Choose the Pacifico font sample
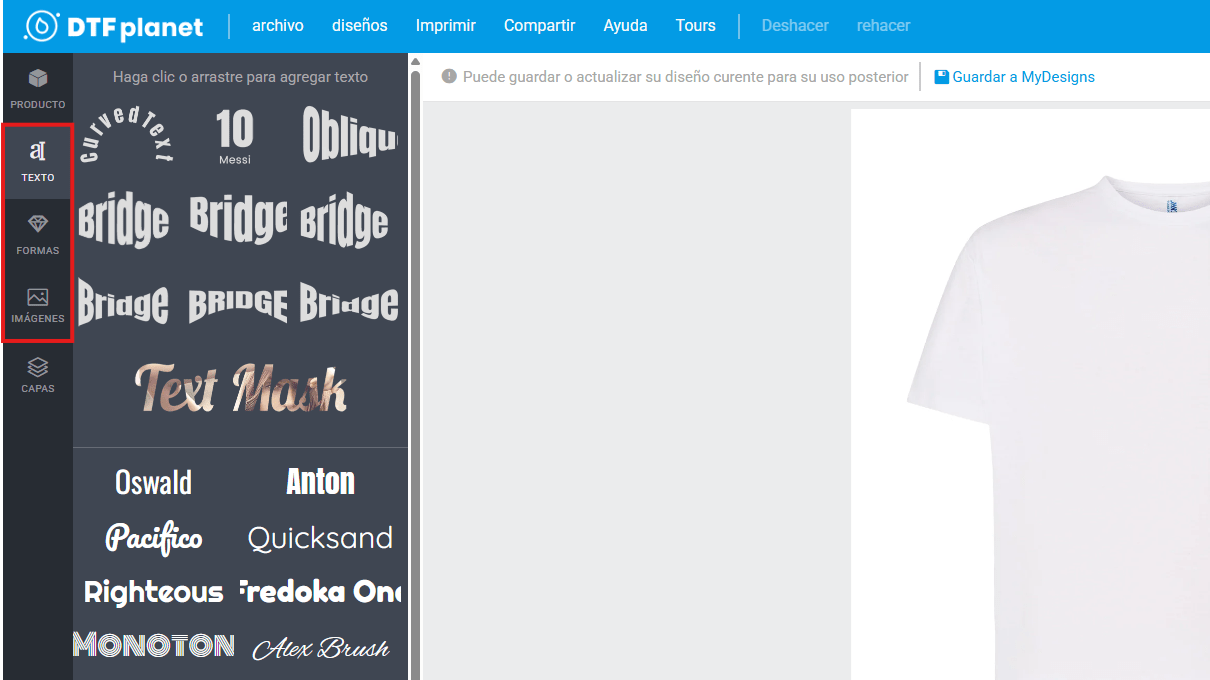 (x=154, y=538)
